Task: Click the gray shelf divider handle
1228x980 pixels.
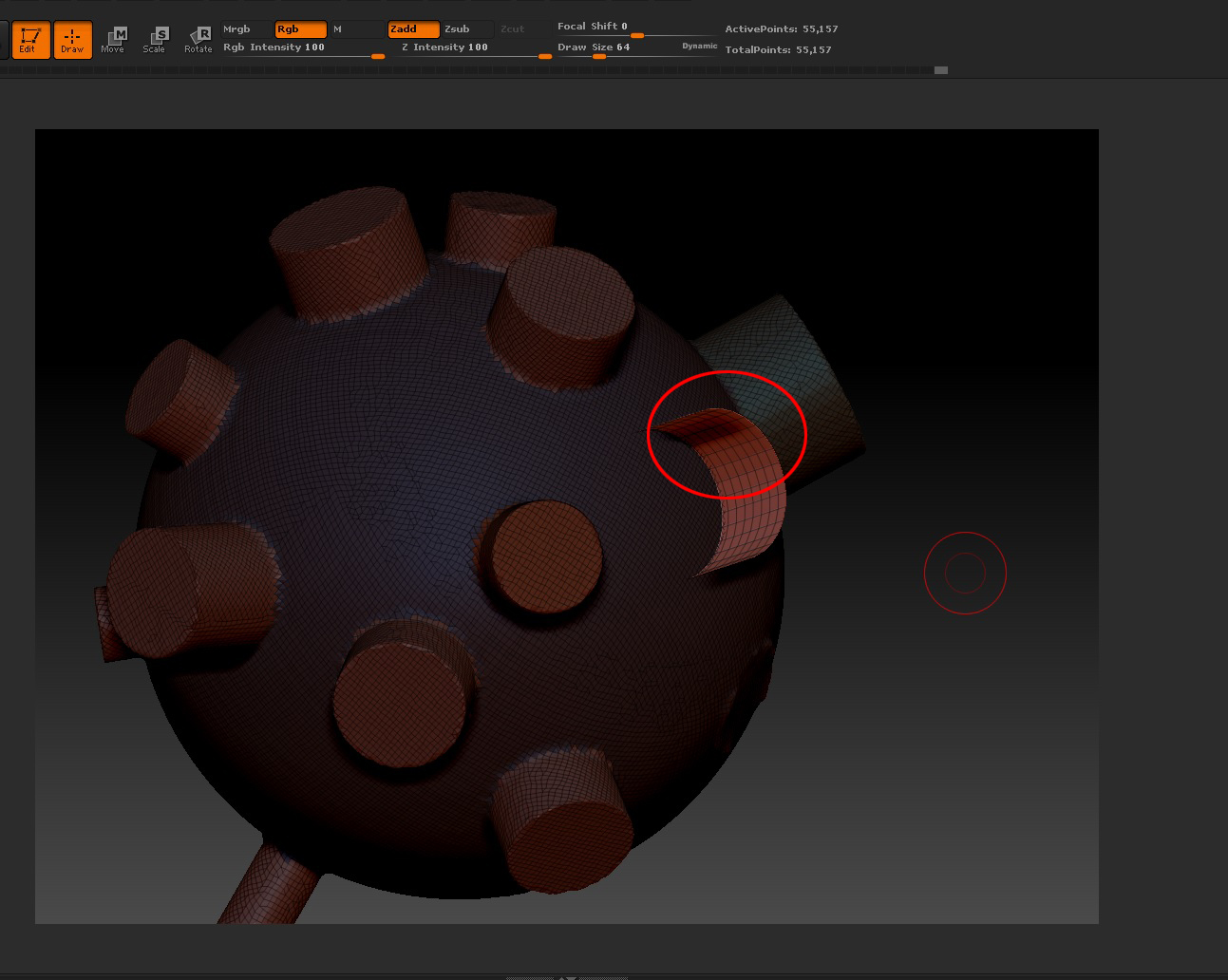Action: [x=940, y=70]
